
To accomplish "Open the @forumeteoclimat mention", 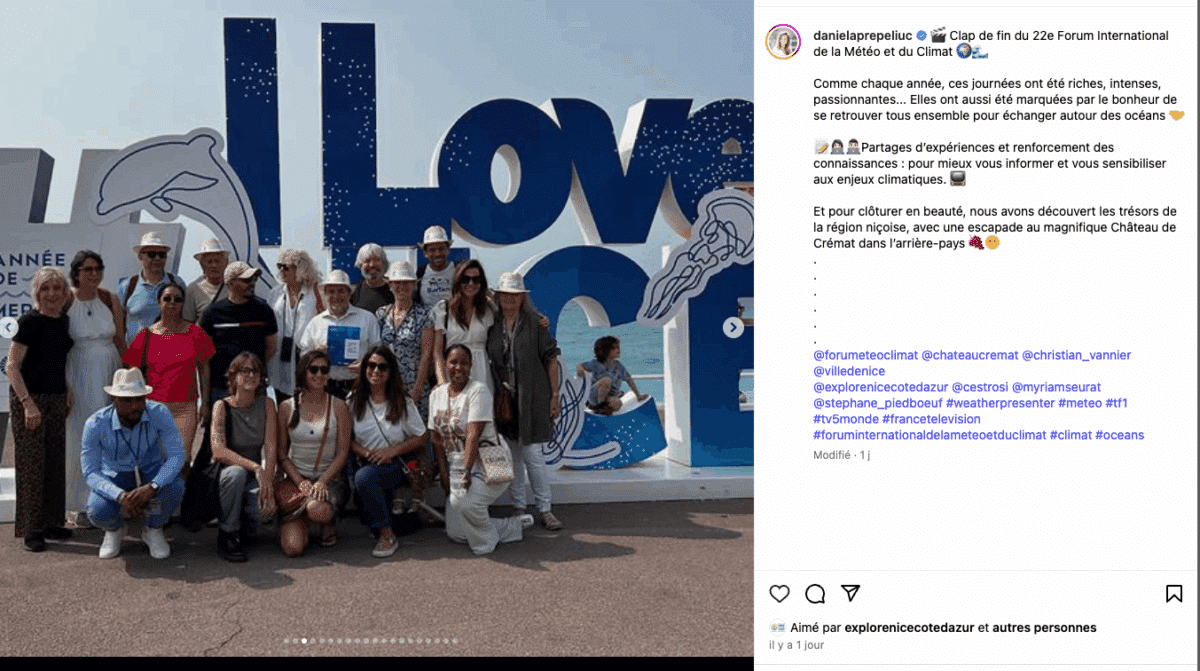I will [x=865, y=355].
